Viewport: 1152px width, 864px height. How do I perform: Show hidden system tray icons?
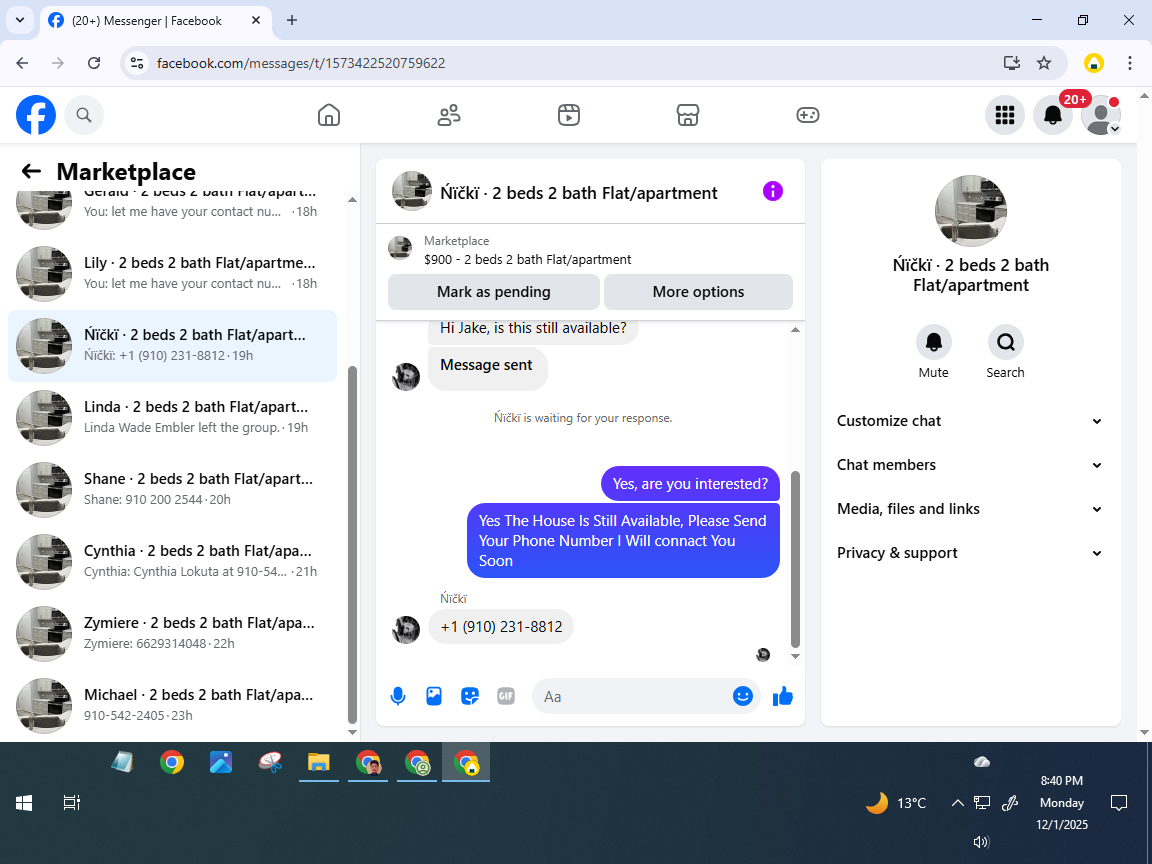[x=957, y=803]
